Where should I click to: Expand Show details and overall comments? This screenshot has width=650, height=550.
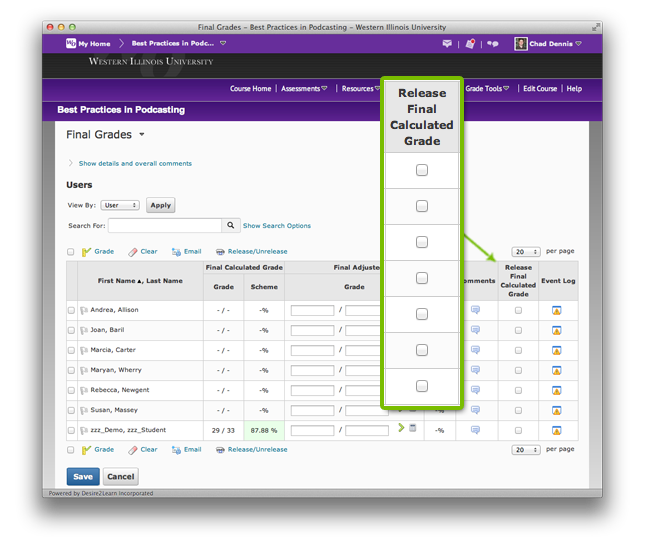pyautogui.click(x=135, y=163)
